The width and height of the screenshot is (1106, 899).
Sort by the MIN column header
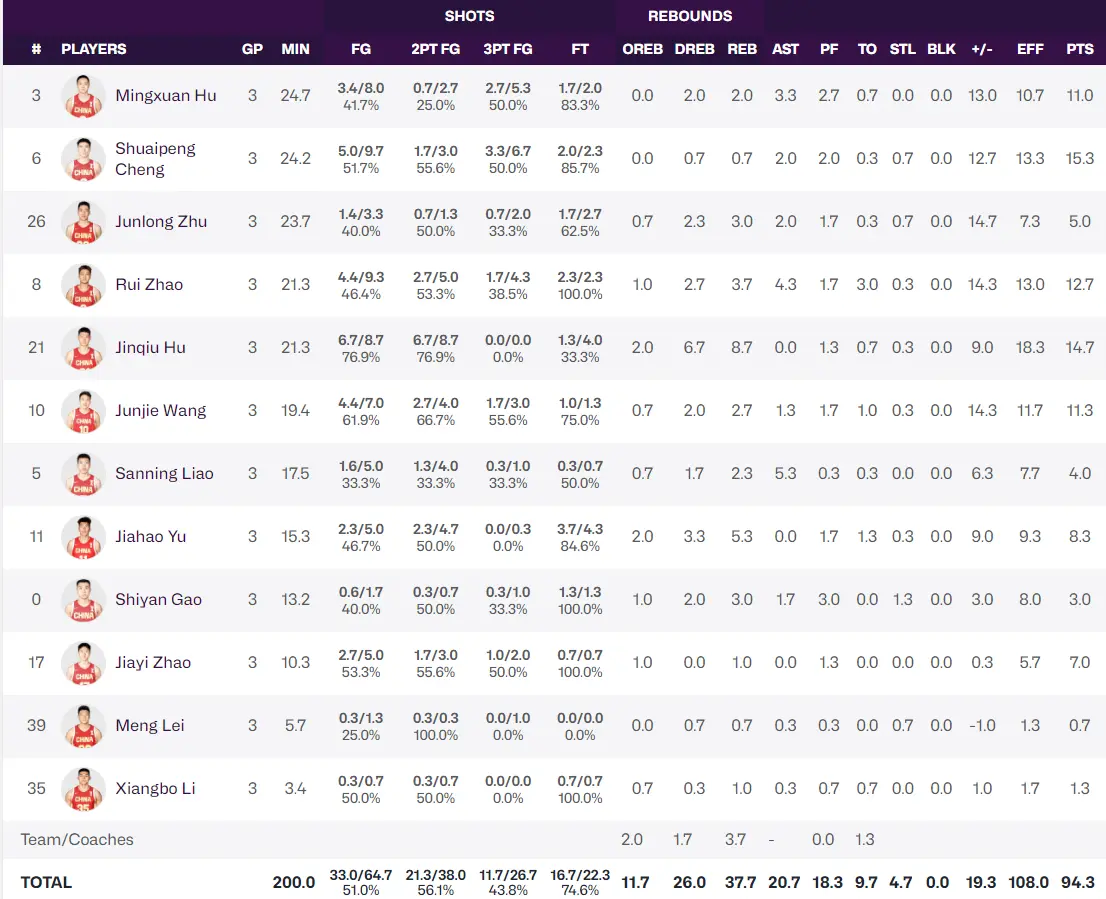point(295,49)
